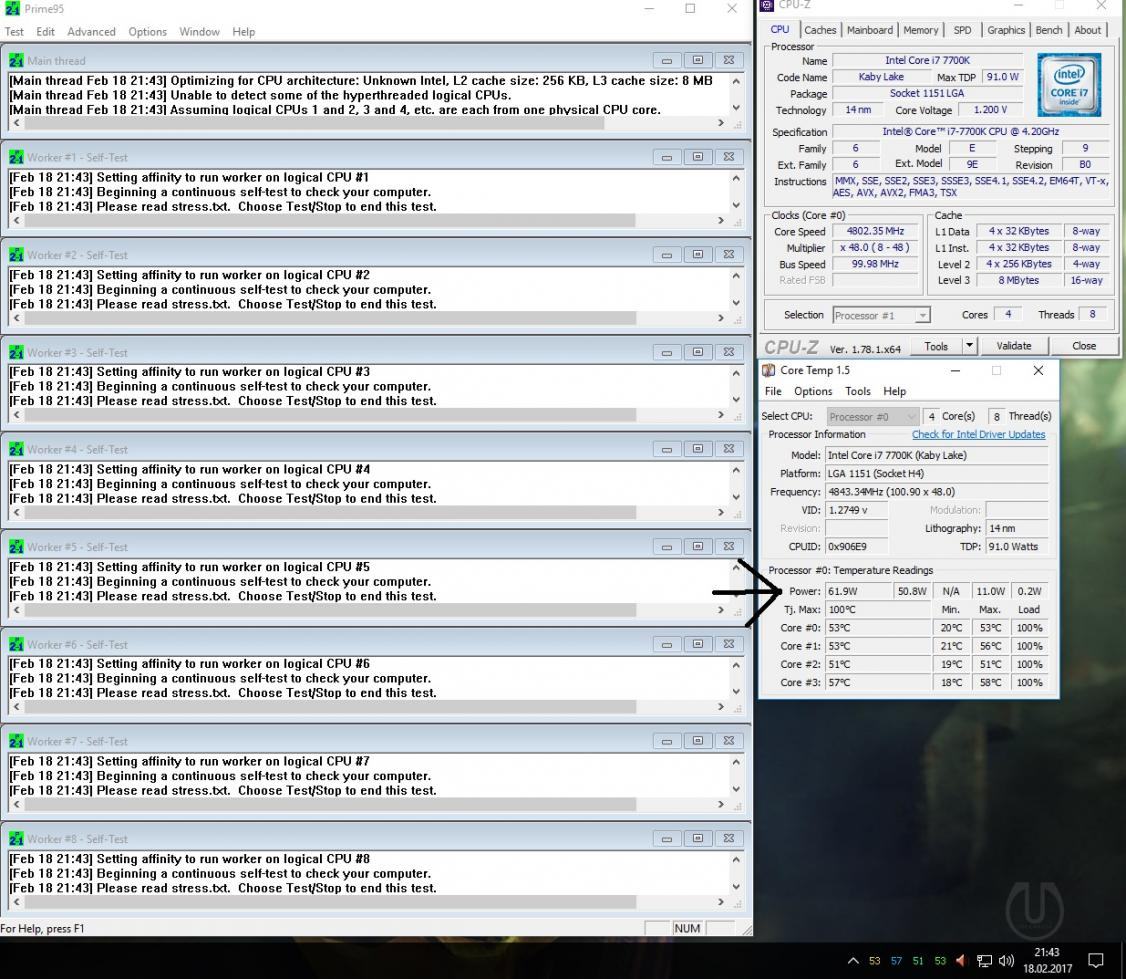The image size is (1126, 979).
Task: Switch to the SPD tab in CPU-Z
Action: tap(962, 29)
